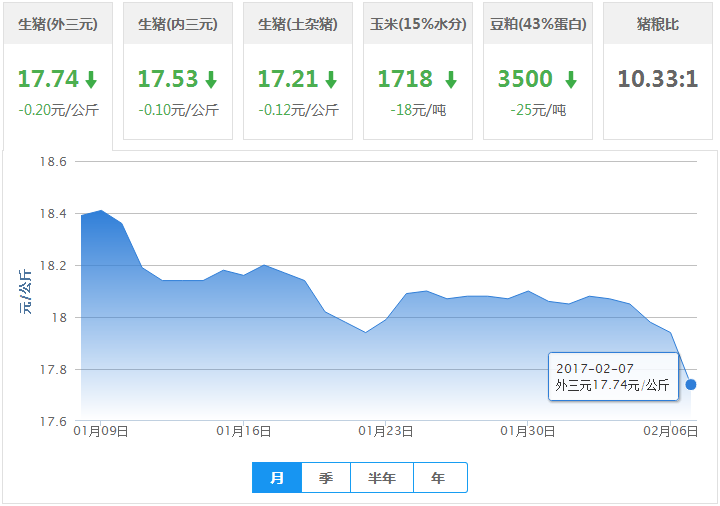
Task: Open the 猪粮比 tab
Action: (657, 23)
